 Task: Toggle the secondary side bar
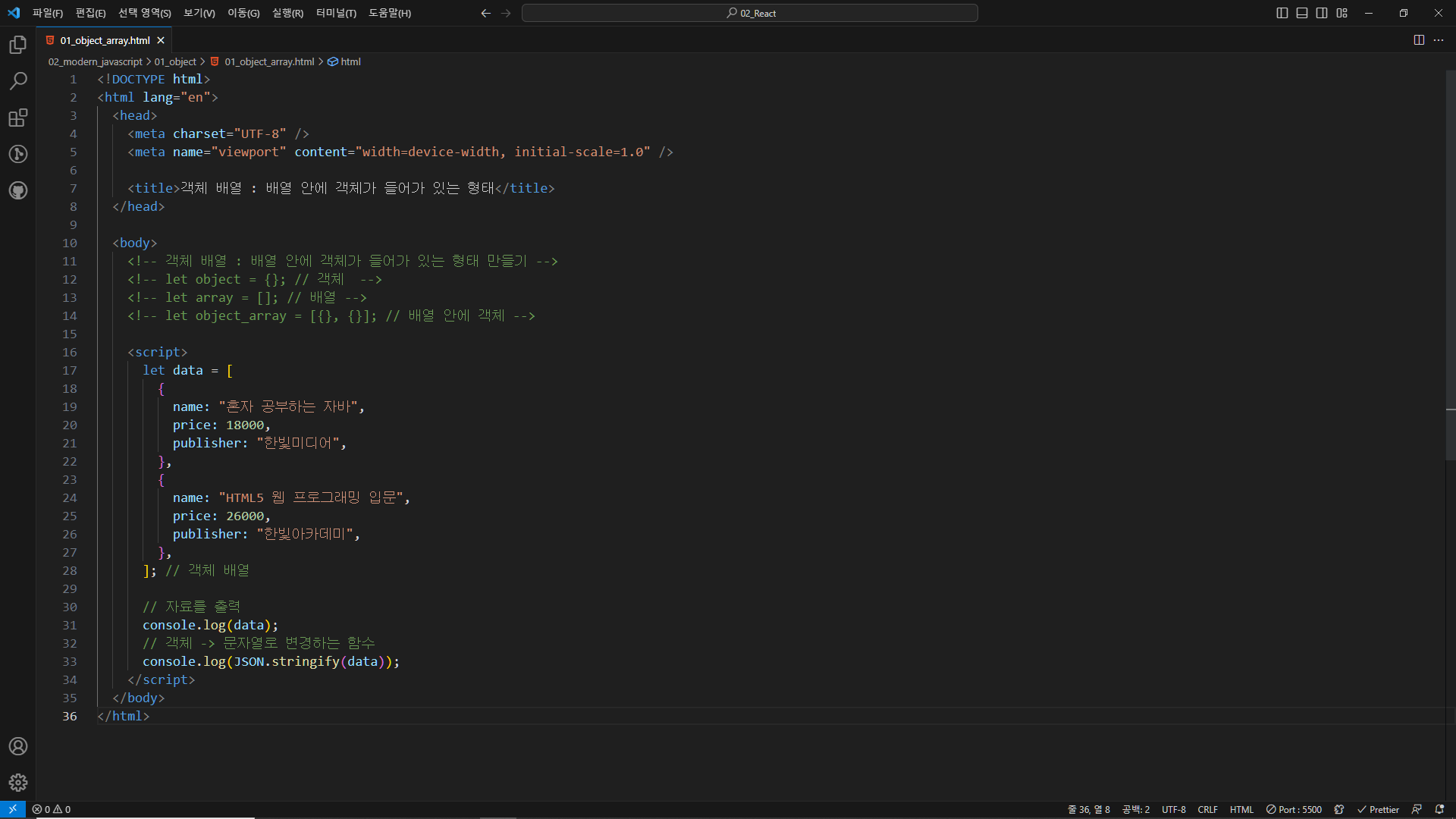point(1322,13)
